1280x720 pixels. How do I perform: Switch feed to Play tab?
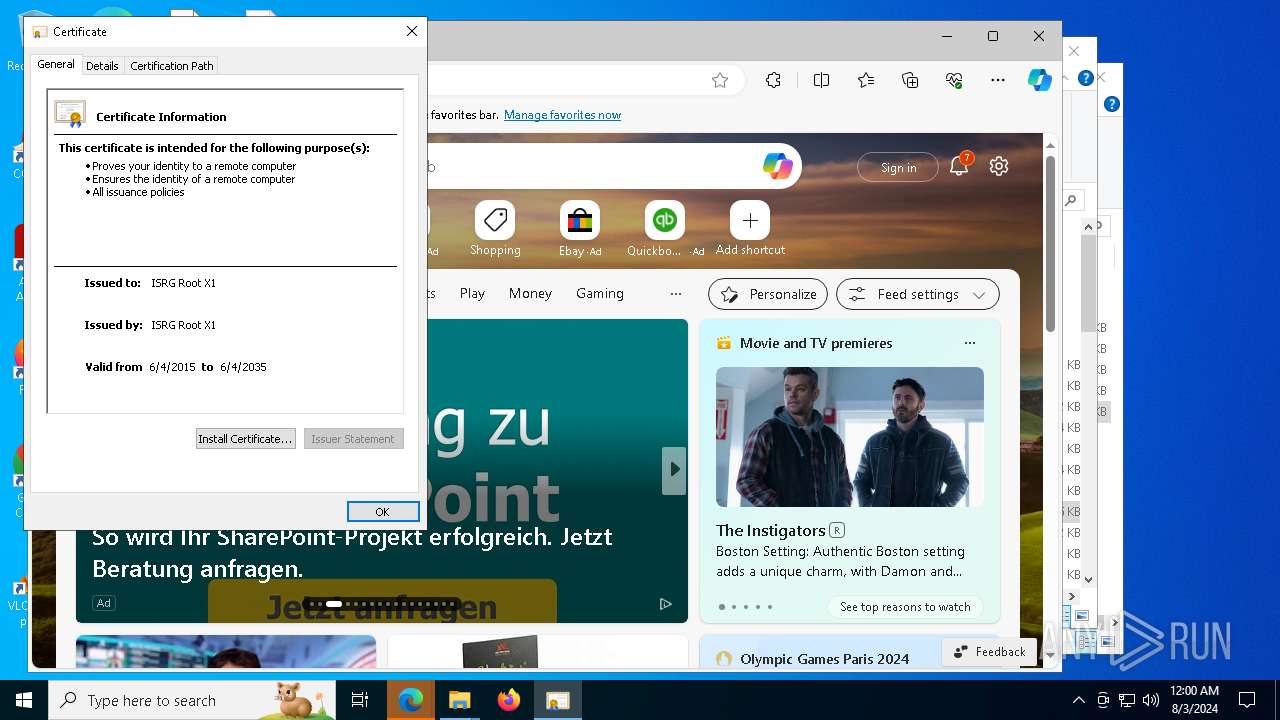point(472,293)
